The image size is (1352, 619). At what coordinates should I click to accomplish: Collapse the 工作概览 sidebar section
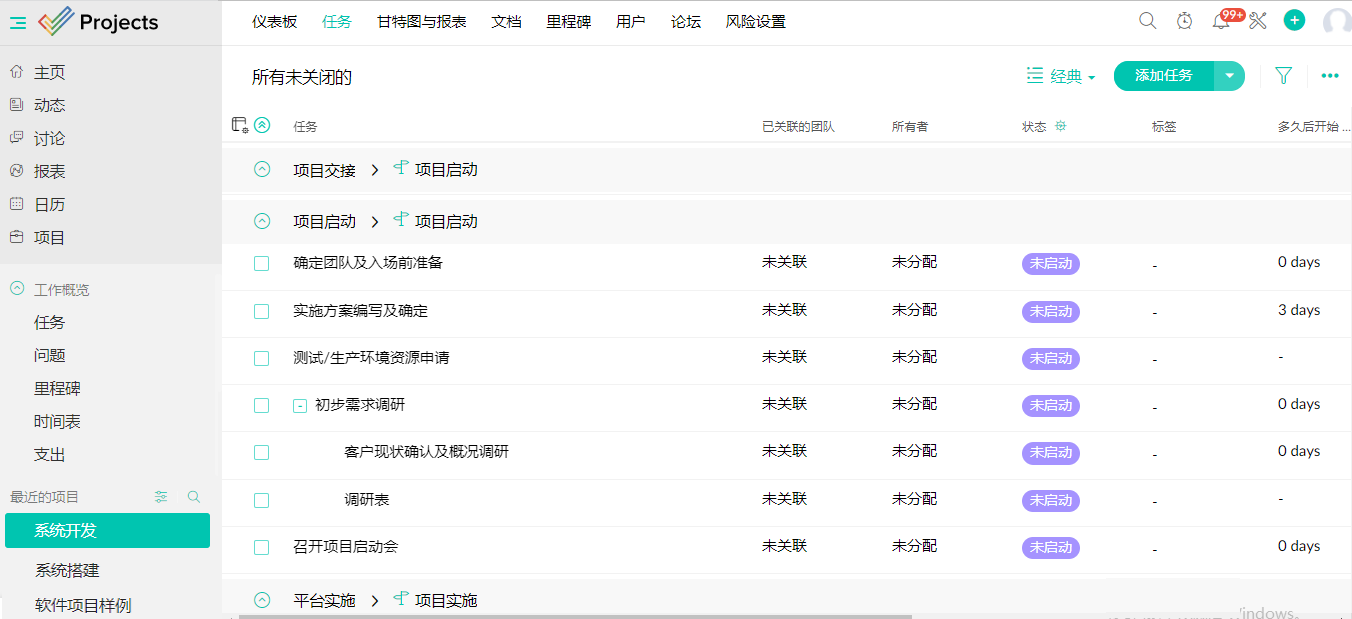tap(16, 288)
